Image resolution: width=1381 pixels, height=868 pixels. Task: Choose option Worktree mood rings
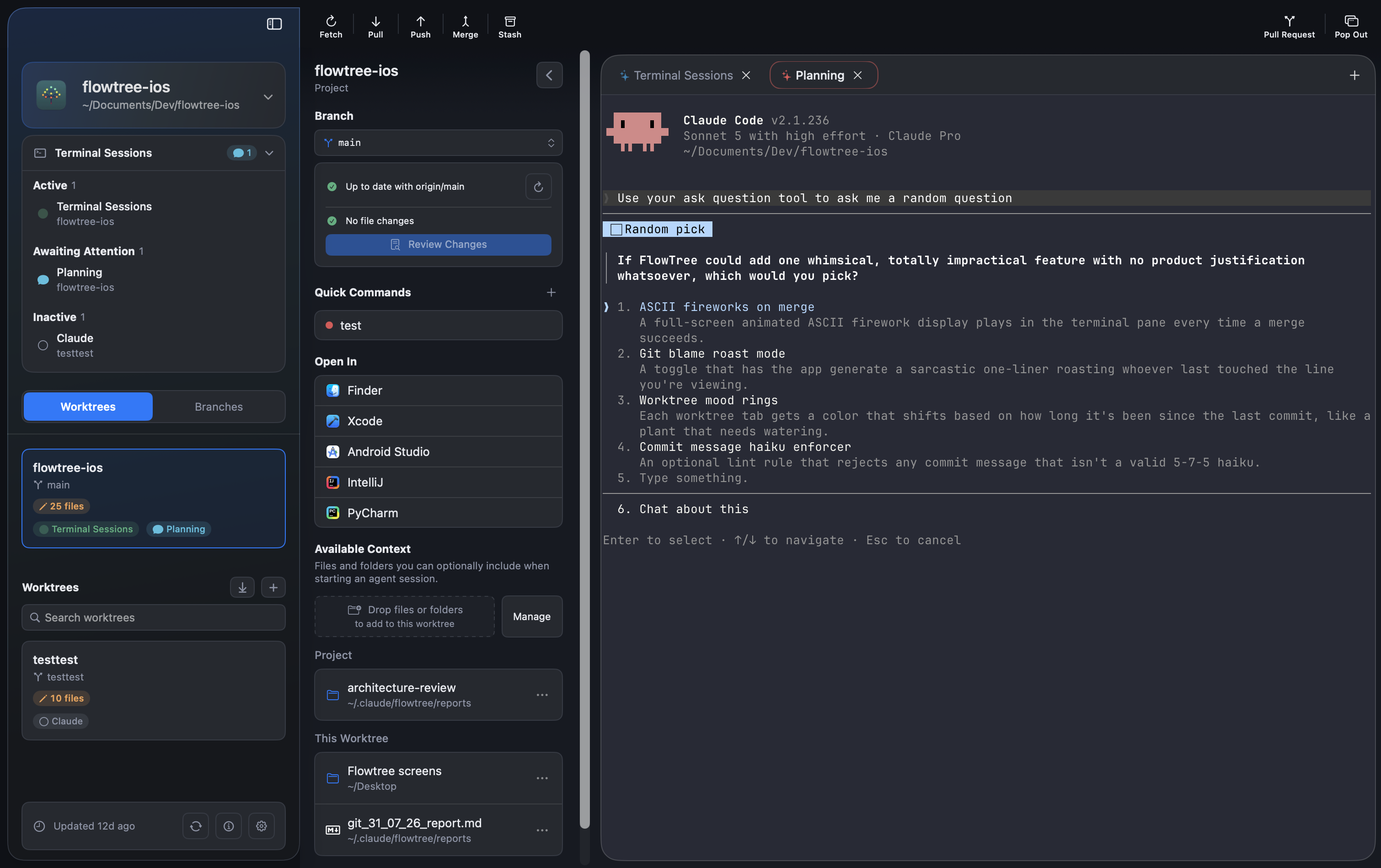click(x=708, y=401)
